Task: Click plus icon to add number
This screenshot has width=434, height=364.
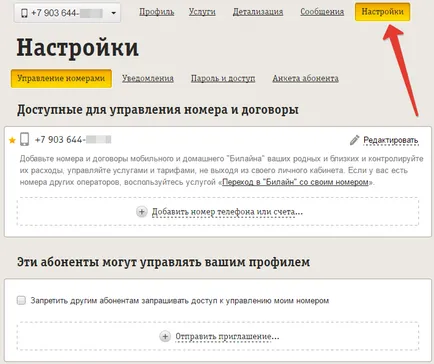Action: pos(142,212)
